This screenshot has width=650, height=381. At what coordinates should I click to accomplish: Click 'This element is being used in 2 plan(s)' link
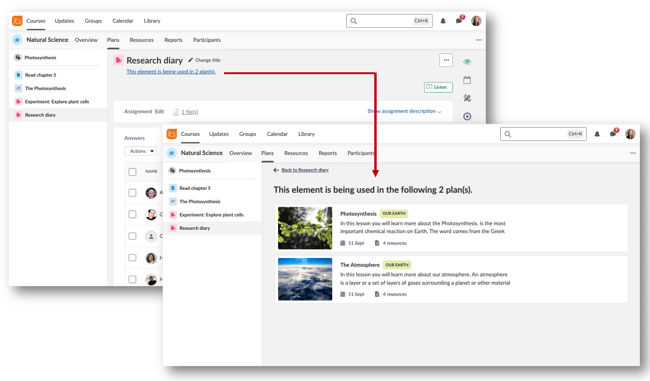171,72
